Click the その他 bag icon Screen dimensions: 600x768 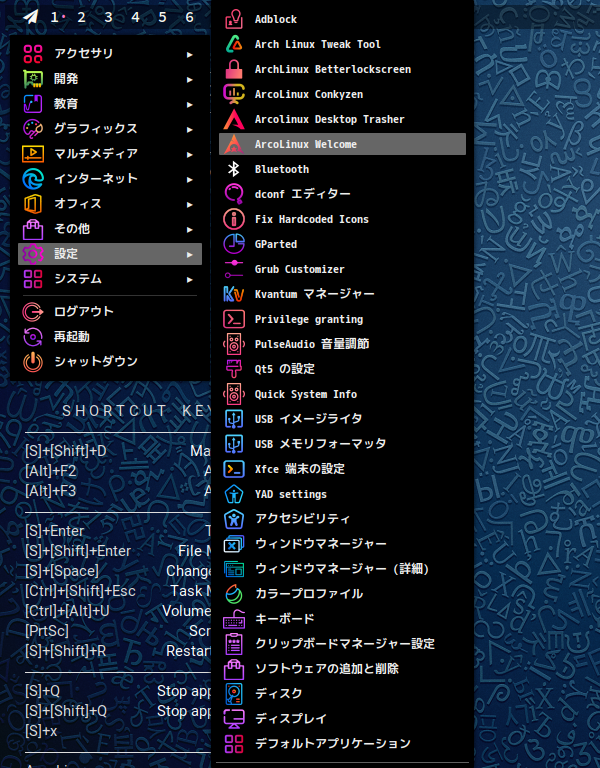[33, 229]
